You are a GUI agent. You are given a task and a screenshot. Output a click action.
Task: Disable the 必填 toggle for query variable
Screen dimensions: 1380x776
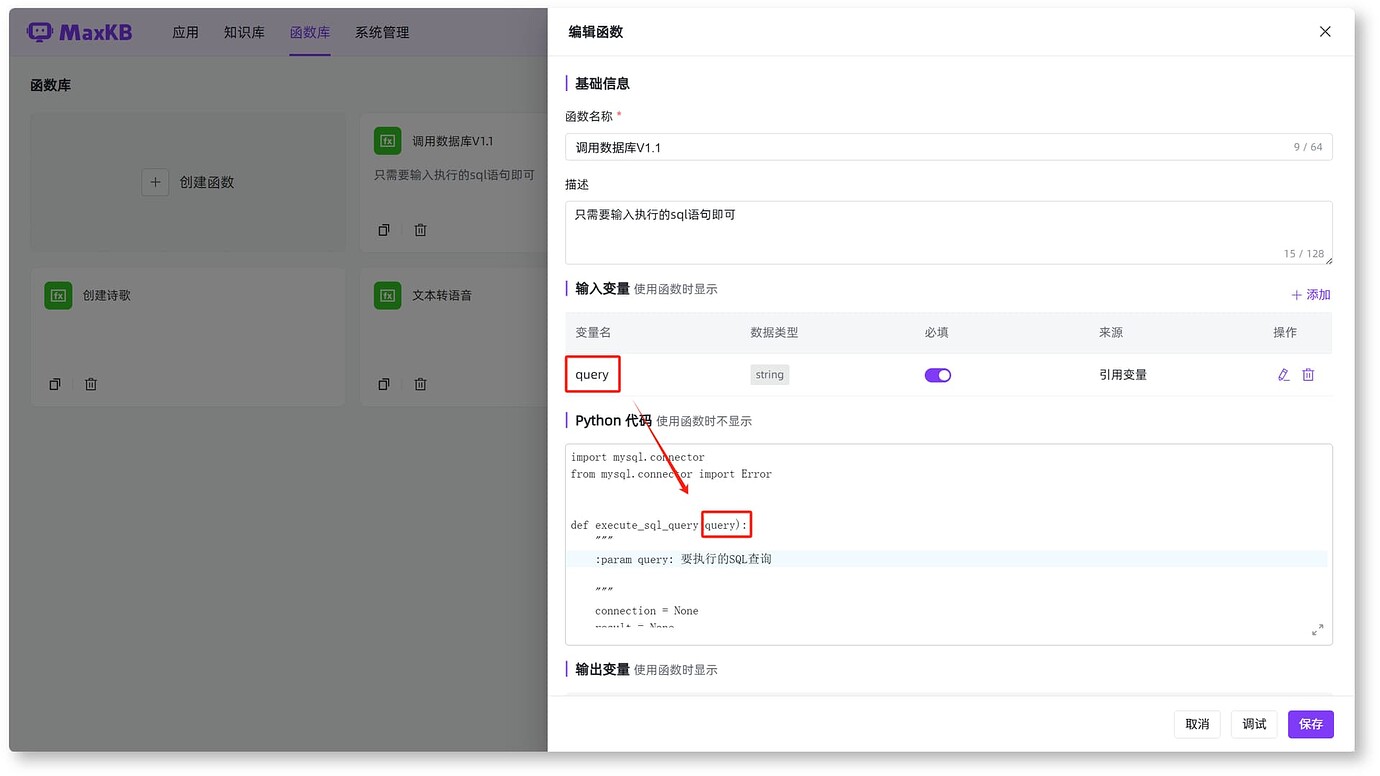937,373
